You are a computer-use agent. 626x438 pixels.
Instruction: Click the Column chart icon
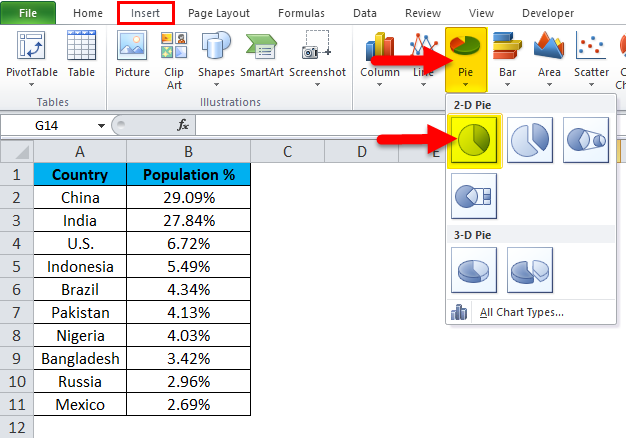[x=380, y=45]
